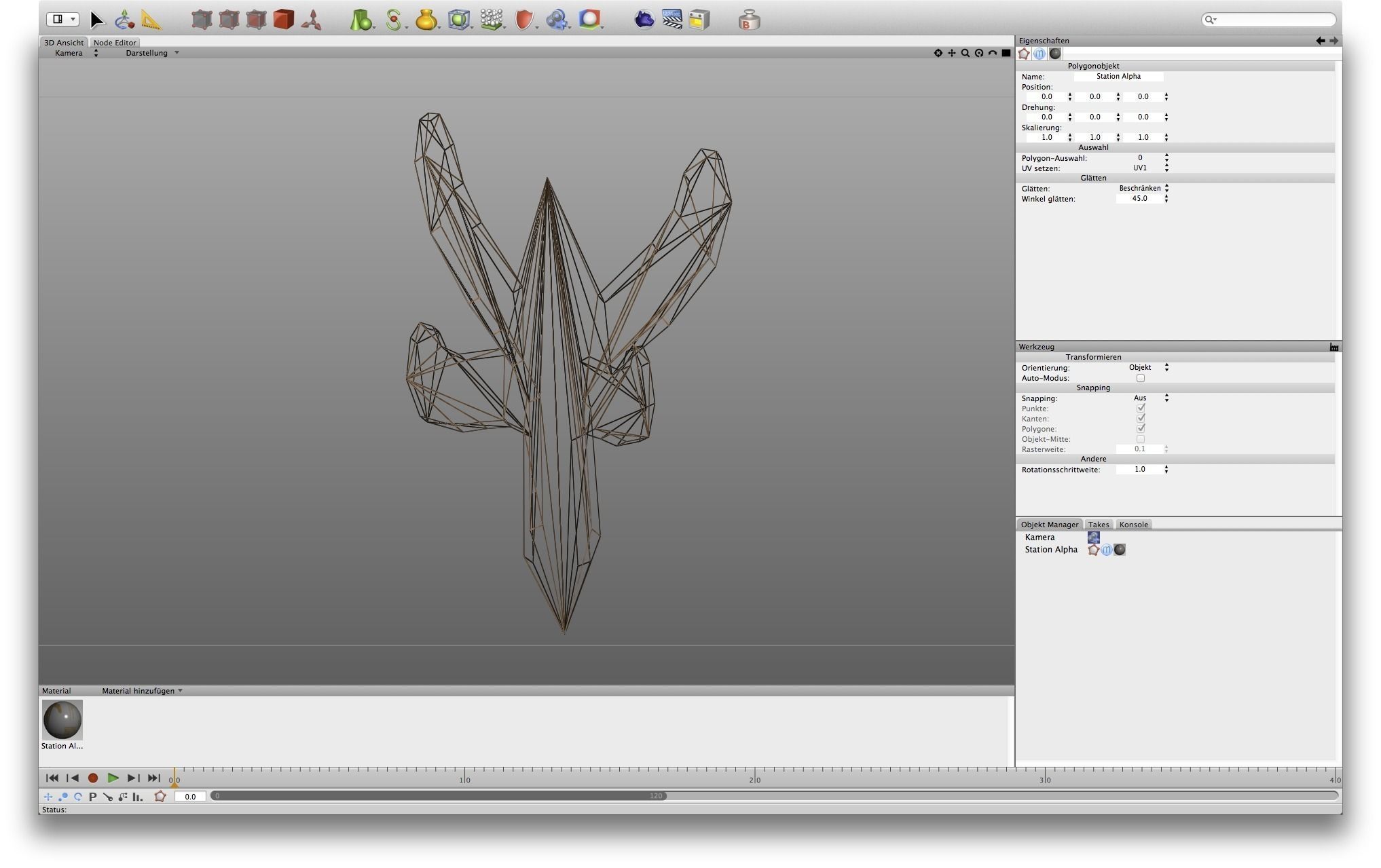Click the yellow vase modeling icon
Image resolution: width=1381 pixels, height=868 pixels.
[x=426, y=20]
